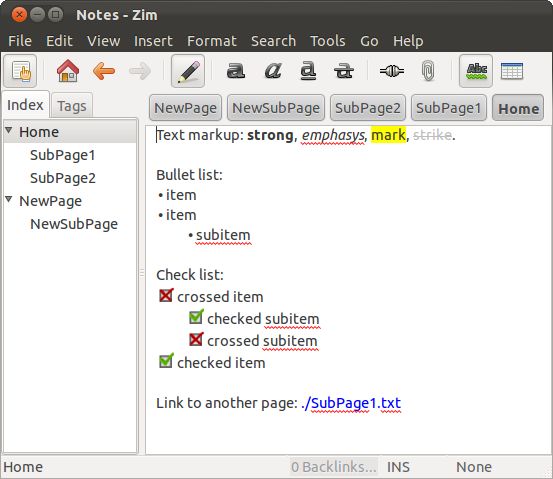Switch to the Tags tab
This screenshot has width=553, height=479.
pos(72,106)
